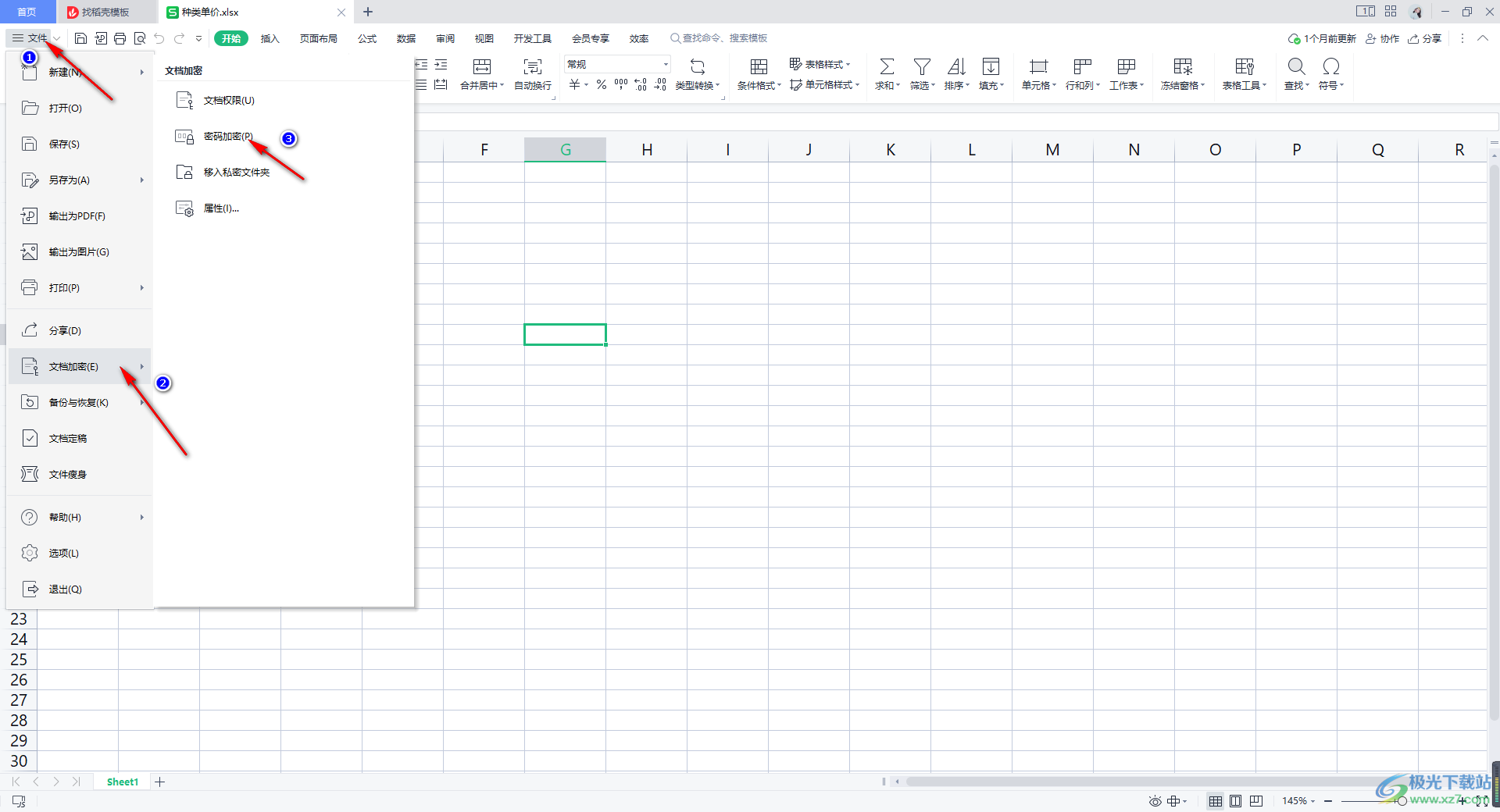Click the eye protection mode icon in status bar
This screenshot has width=1500, height=812.
coord(1155,801)
